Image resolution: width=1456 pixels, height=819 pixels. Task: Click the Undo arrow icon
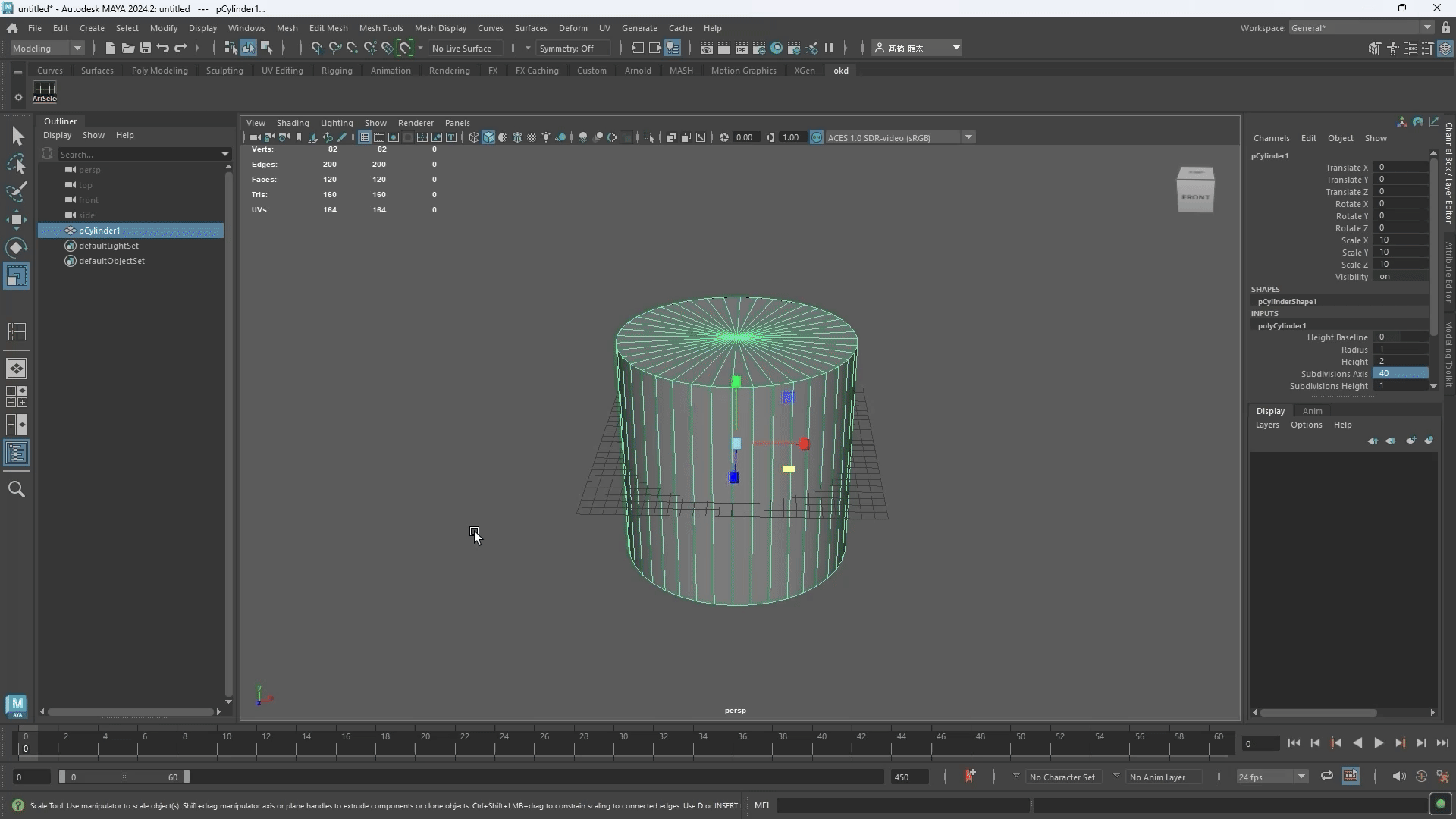click(x=163, y=48)
